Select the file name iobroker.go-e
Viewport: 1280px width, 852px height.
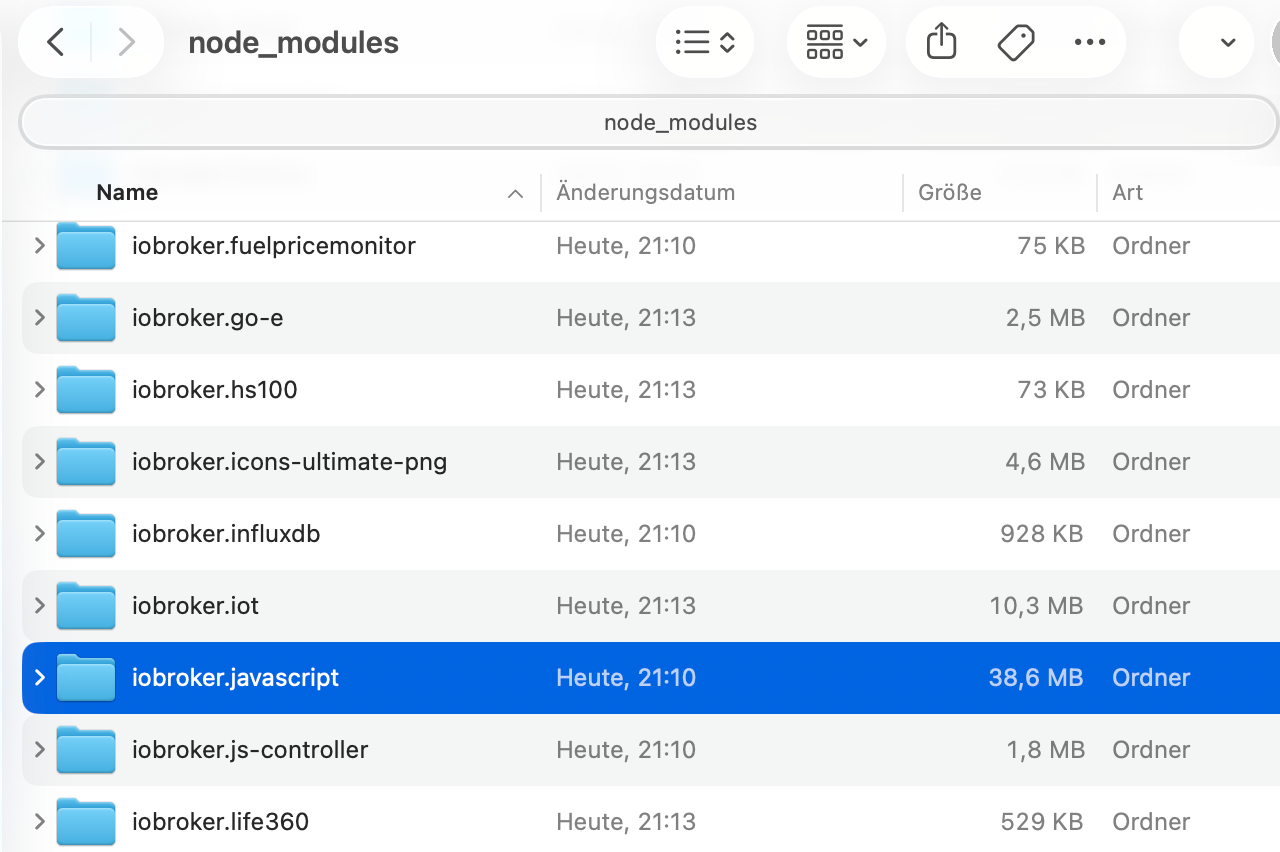click(207, 317)
